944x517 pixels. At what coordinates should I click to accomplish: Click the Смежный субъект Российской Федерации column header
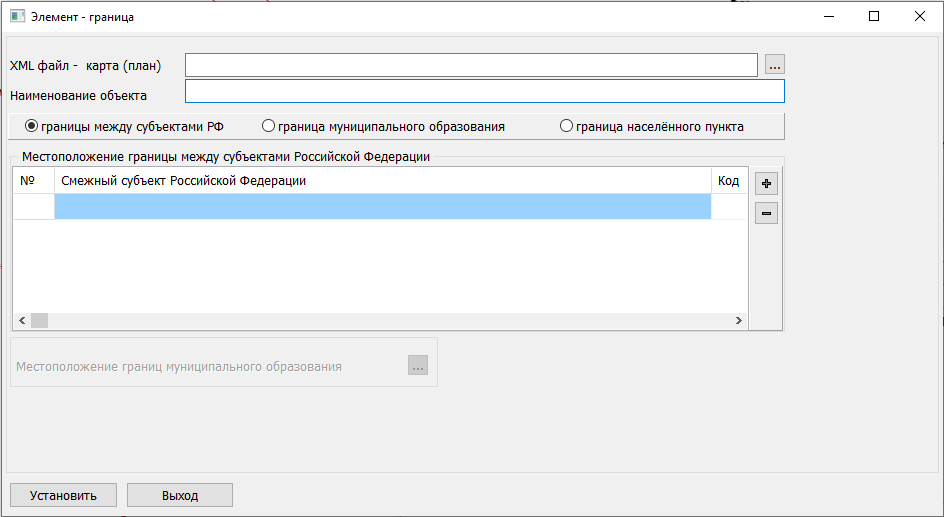[x=382, y=181]
